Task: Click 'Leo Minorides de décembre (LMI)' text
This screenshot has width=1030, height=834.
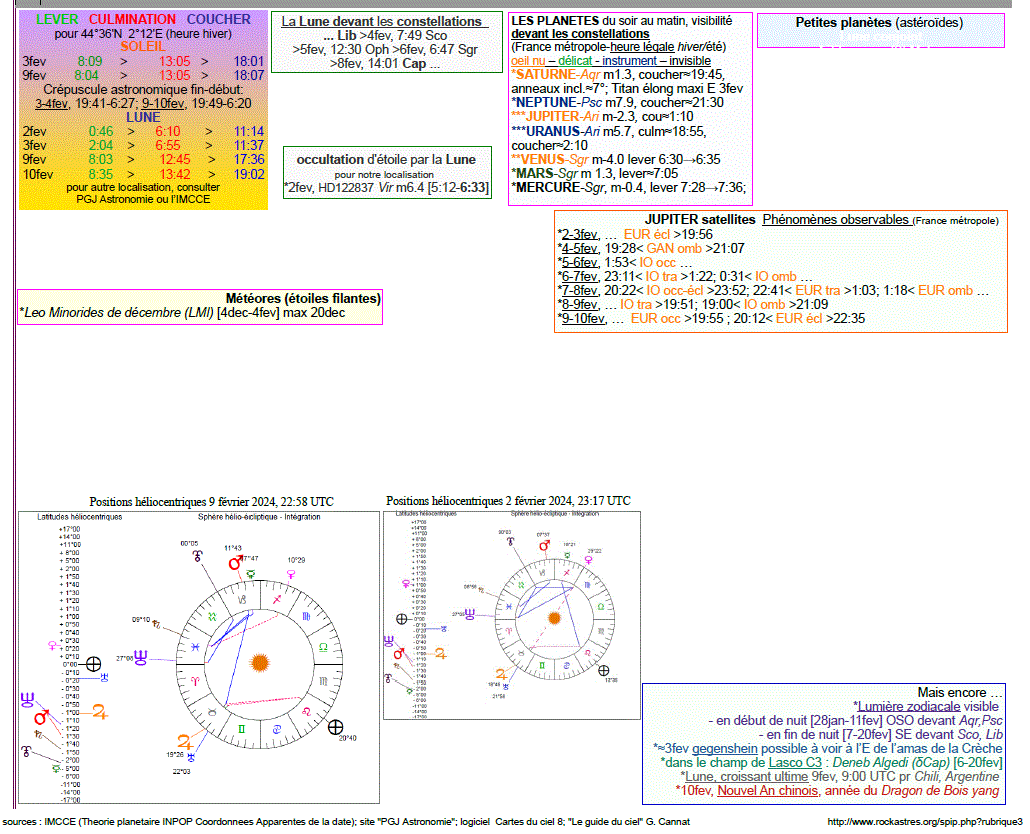Action: (x=119, y=313)
